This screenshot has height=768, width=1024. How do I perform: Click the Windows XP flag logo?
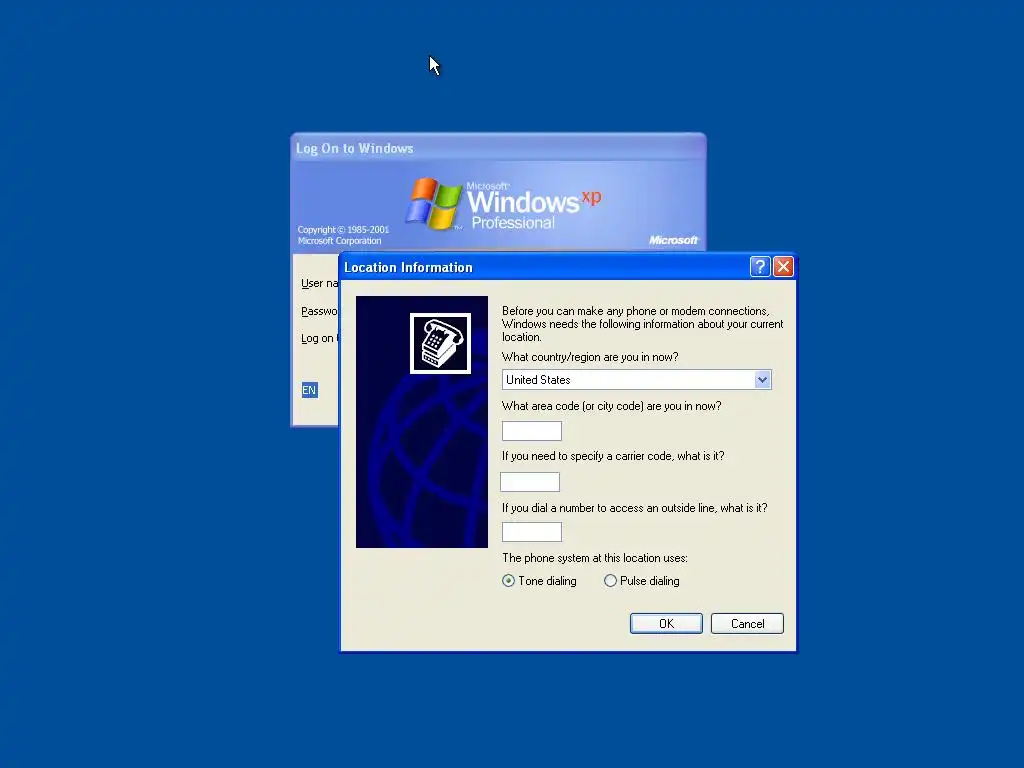tap(433, 203)
